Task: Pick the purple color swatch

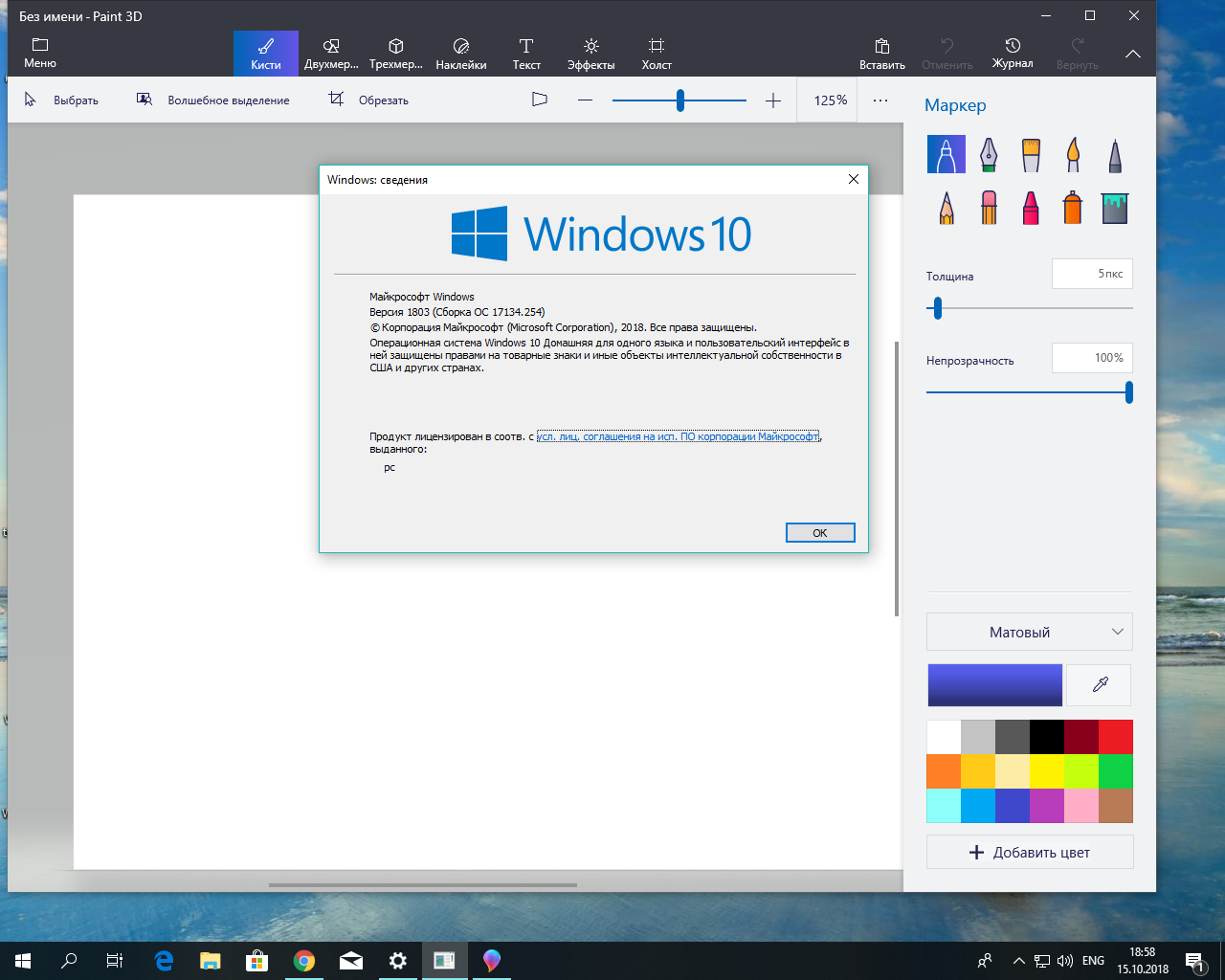Action: coord(1047,806)
